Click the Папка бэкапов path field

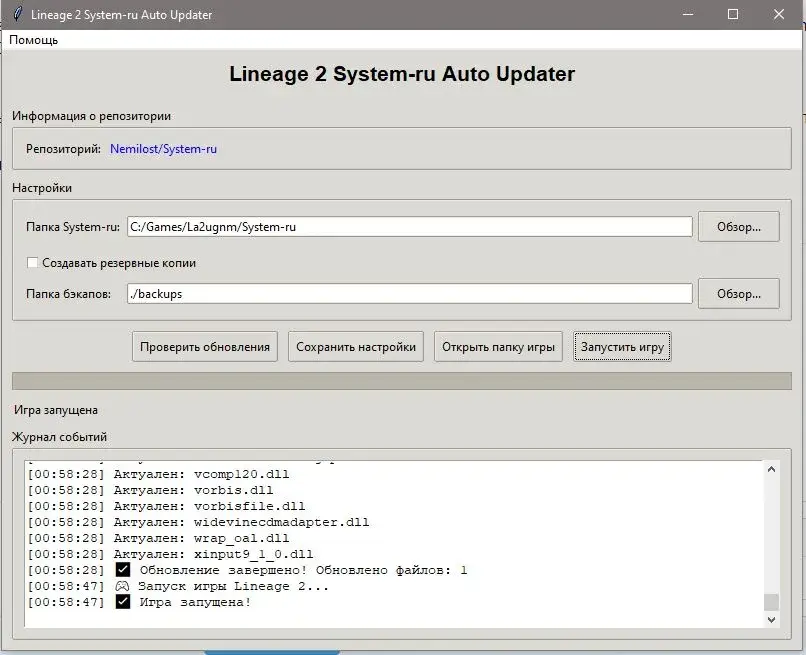click(x=410, y=294)
